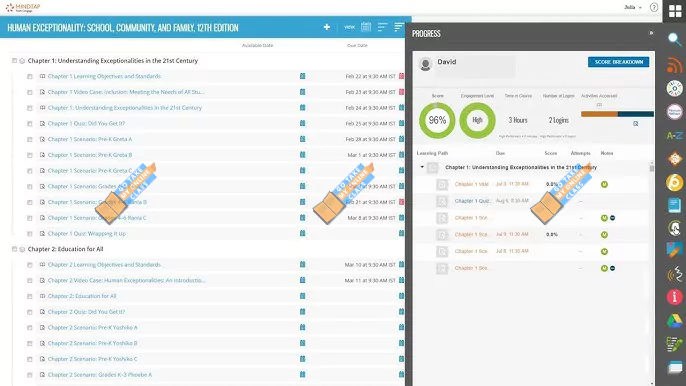
Task: Open the calendar view icon in header
Action: [x=366, y=27]
